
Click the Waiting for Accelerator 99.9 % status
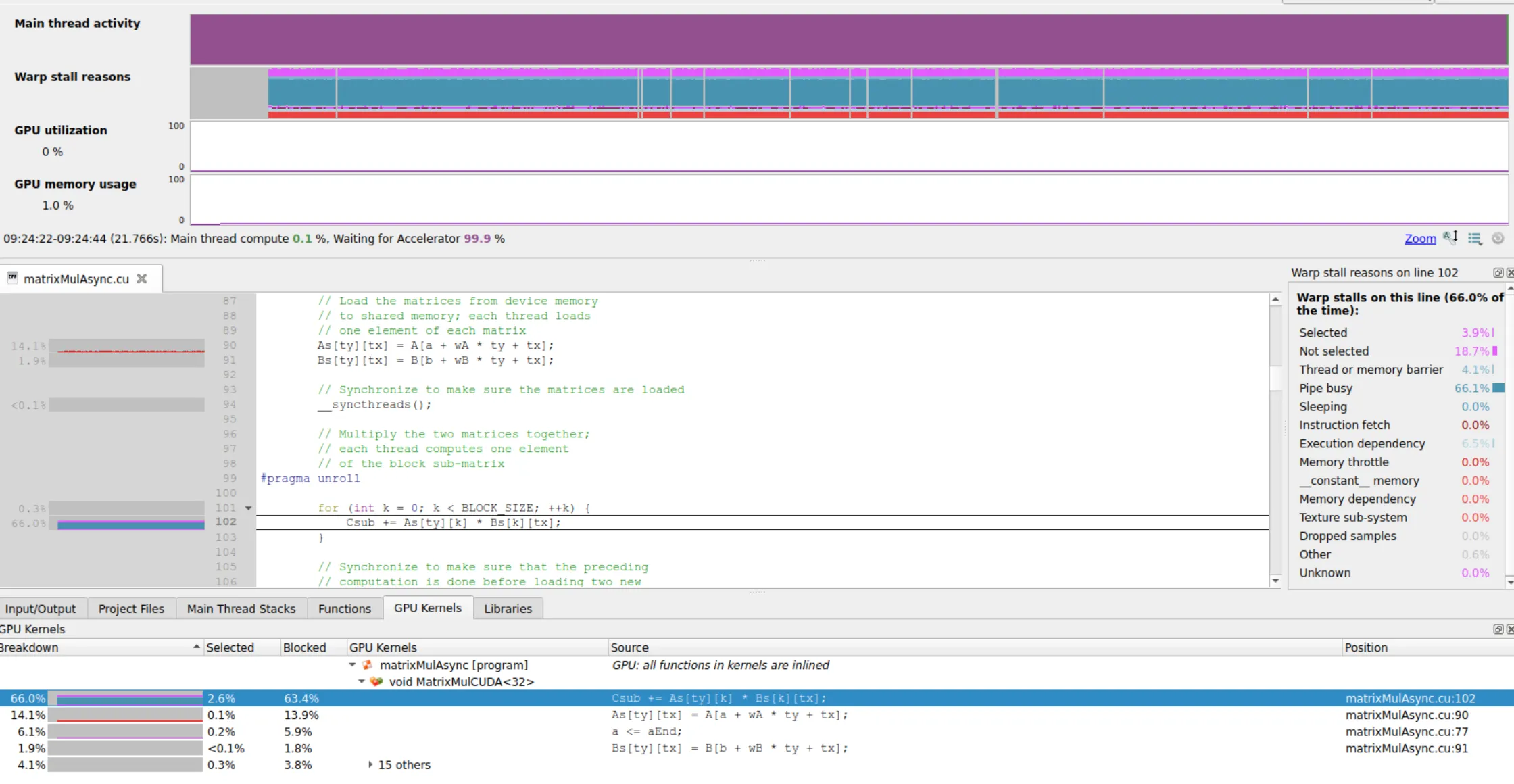[418, 239]
